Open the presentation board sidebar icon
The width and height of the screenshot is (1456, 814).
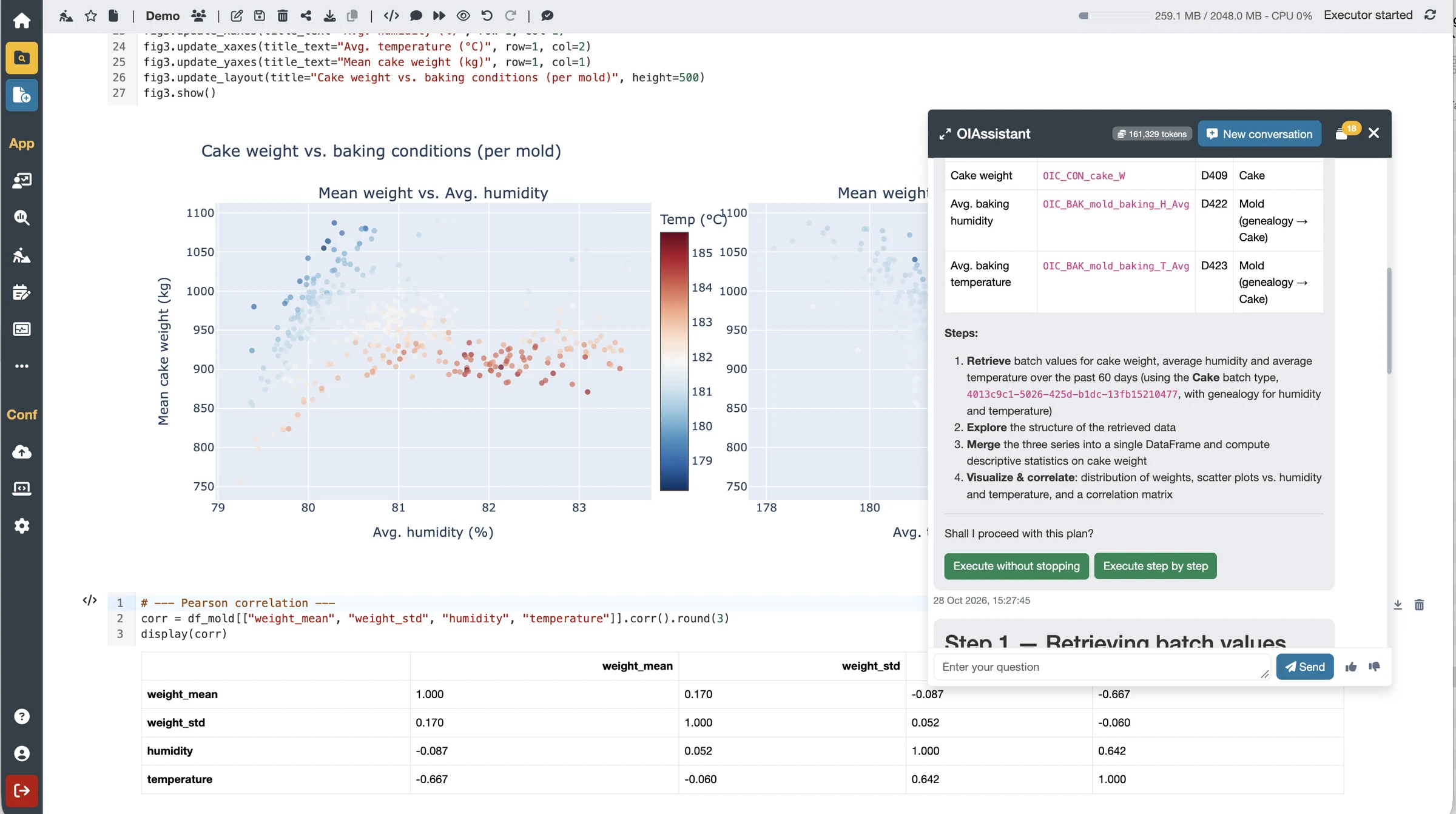point(22,180)
